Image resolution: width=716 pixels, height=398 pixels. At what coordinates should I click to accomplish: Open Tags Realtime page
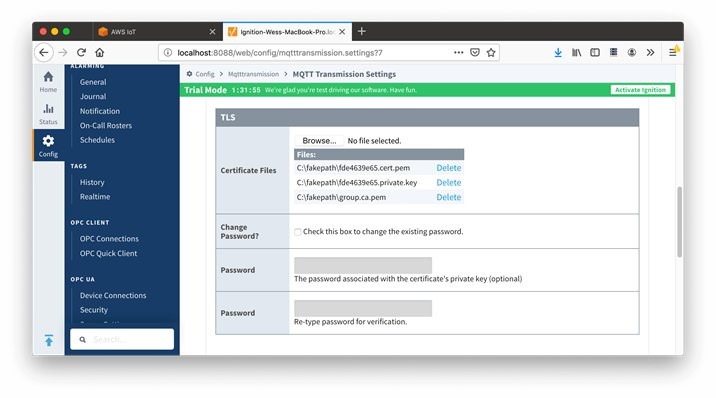click(95, 197)
